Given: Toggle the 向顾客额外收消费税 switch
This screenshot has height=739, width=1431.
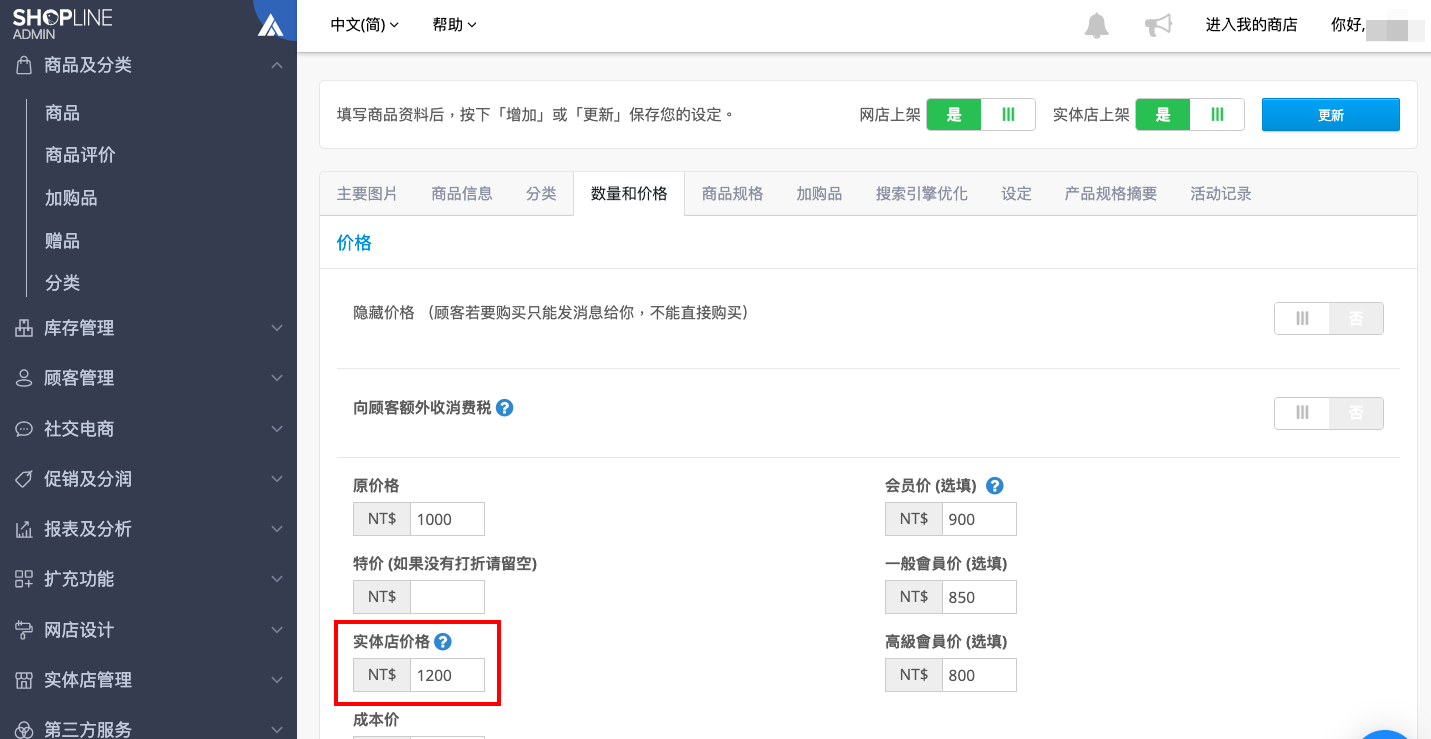Looking at the screenshot, I should pos(1329,413).
